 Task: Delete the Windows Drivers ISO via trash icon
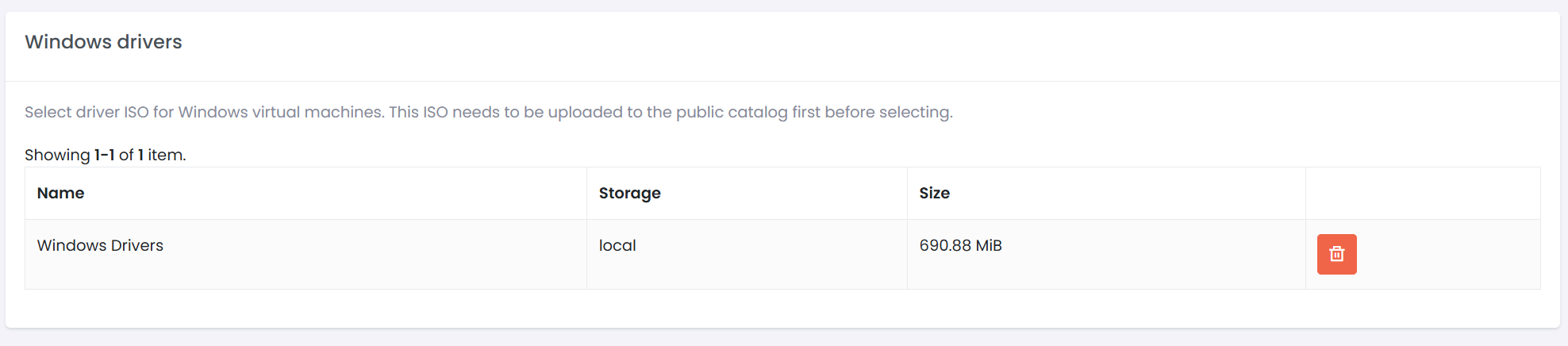pyautogui.click(x=1336, y=254)
